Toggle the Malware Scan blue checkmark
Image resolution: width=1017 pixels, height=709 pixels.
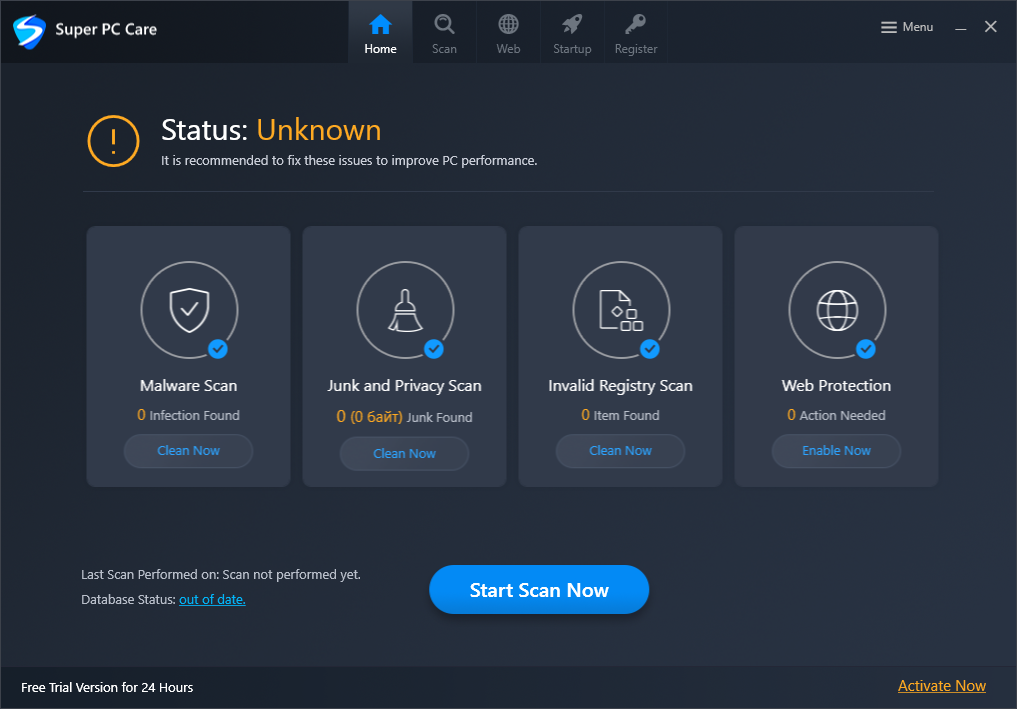(x=218, y=349)
